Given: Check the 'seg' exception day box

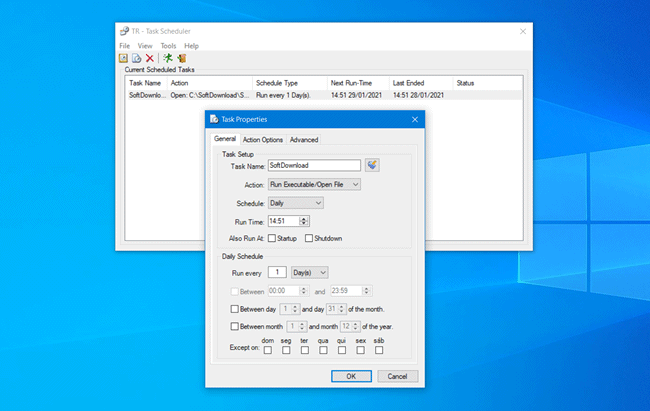Looking at the screenshot, I should (x=286, y=350).
